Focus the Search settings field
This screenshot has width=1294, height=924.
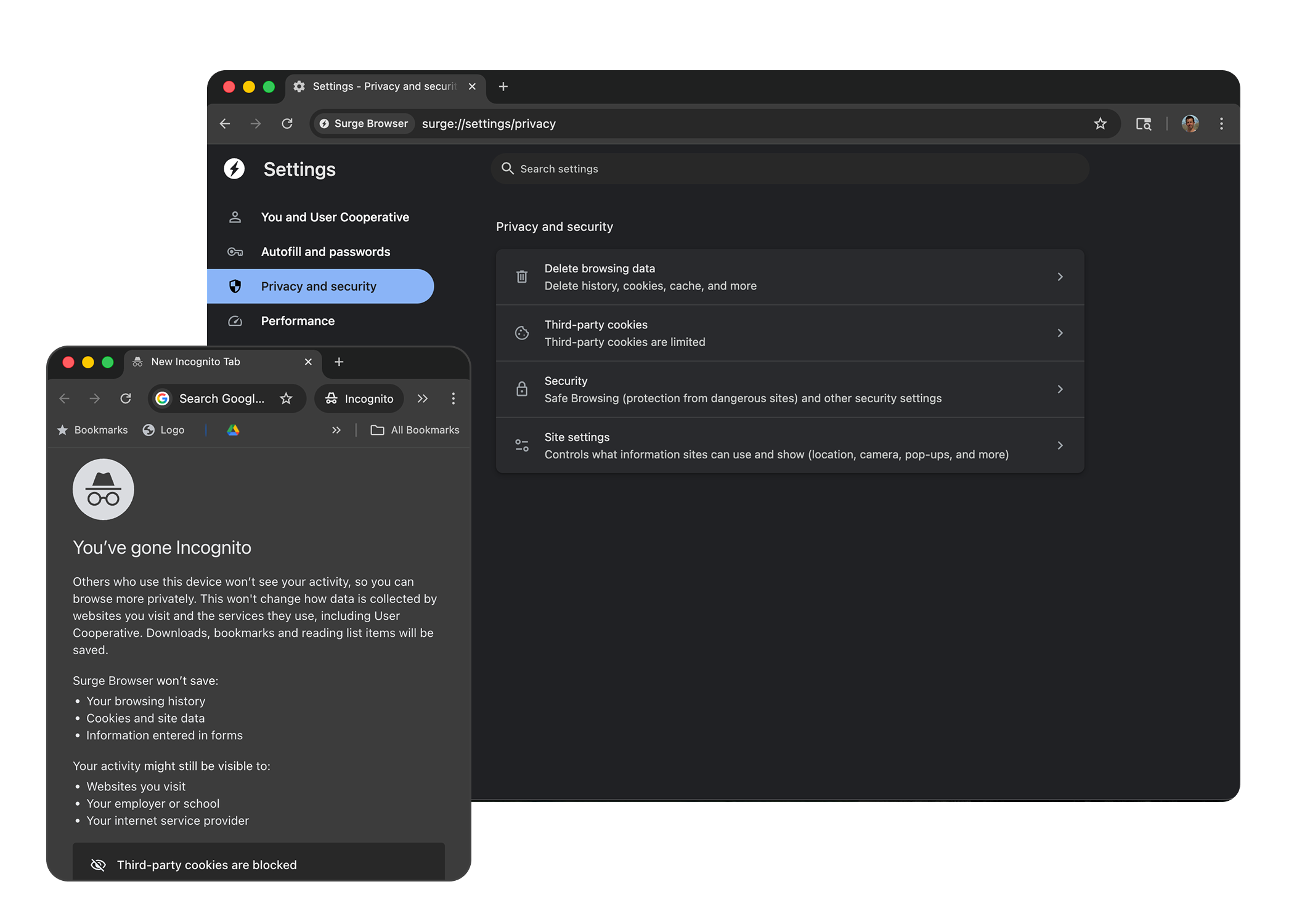click(790, 169)
